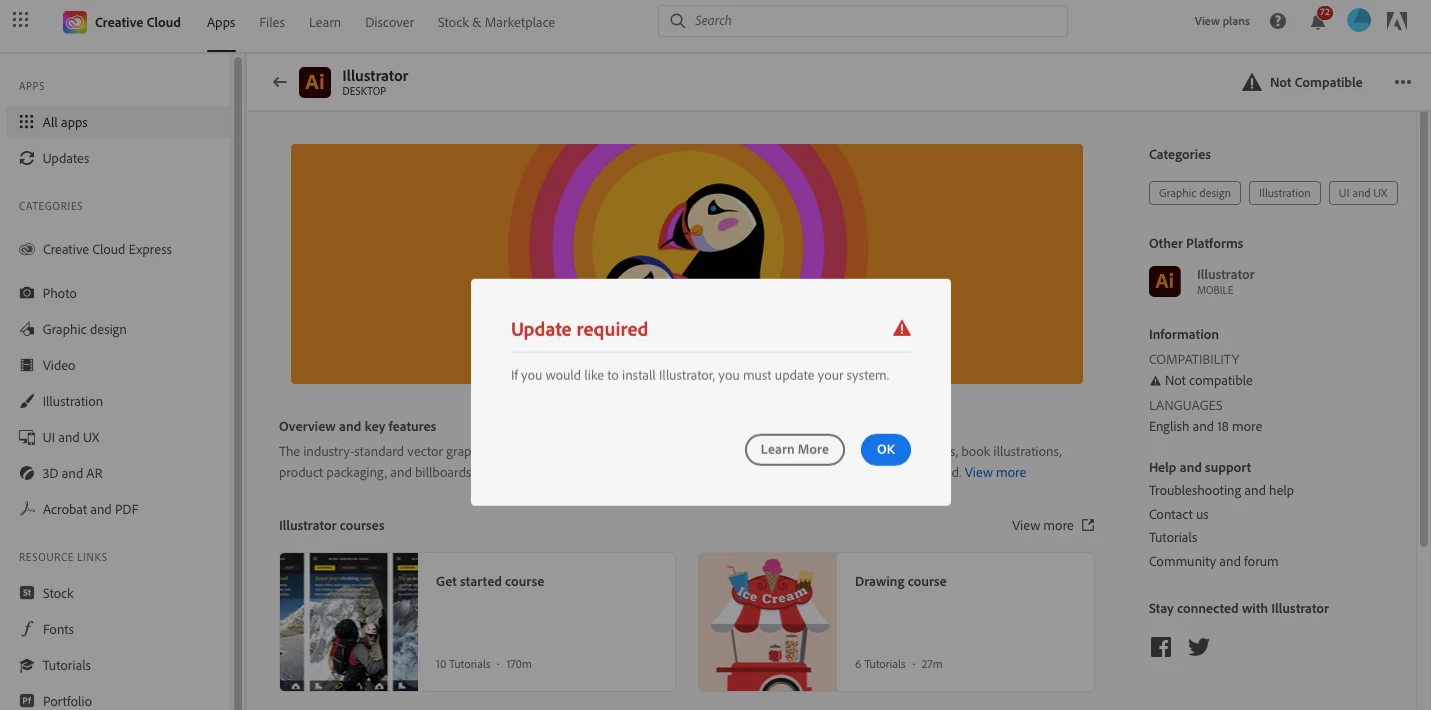Image resolution: width=1431 pixels, height=710 pixels.
Task: Click Learn More in the dialog
Action: point(794,449)
